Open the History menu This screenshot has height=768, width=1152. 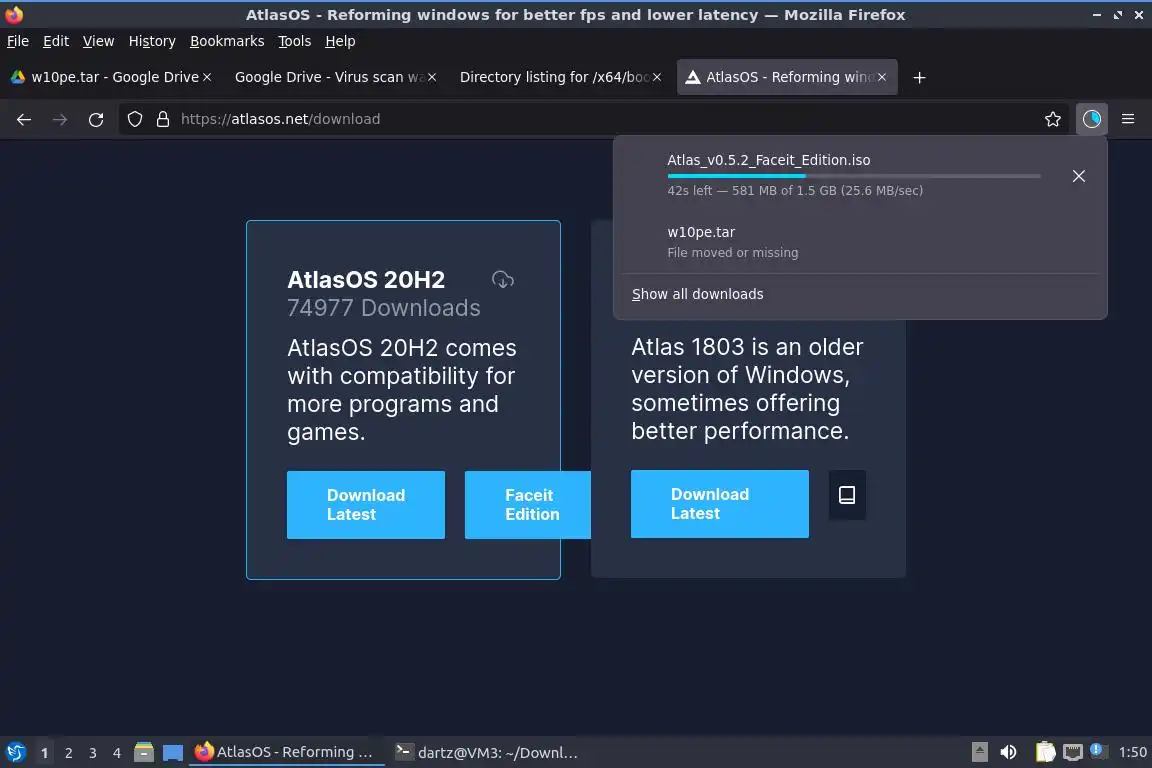click(152, 41)
